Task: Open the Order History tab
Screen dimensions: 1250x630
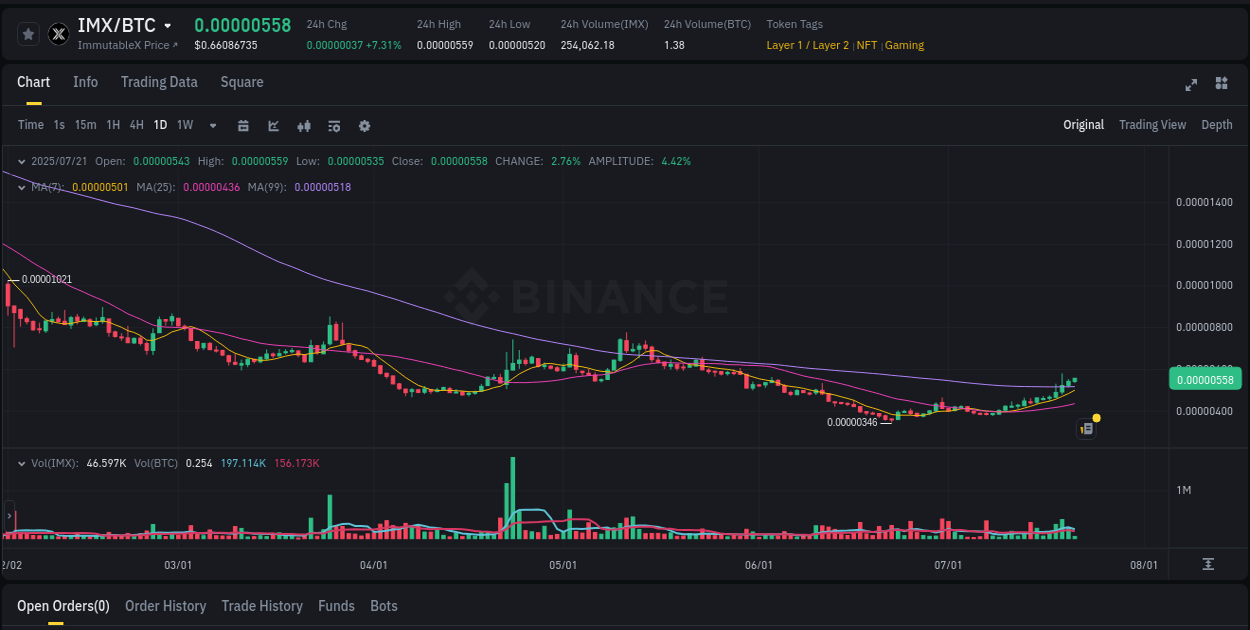Action: (165, 606)
